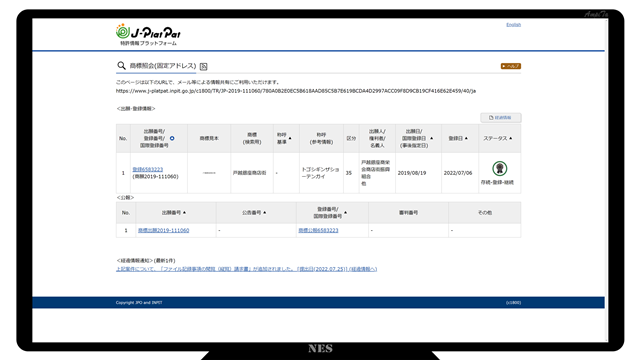Screen dimensions: 640x360
Task: Click the copy-URL icon after 固定アドレス
Action: pos(204,66)
